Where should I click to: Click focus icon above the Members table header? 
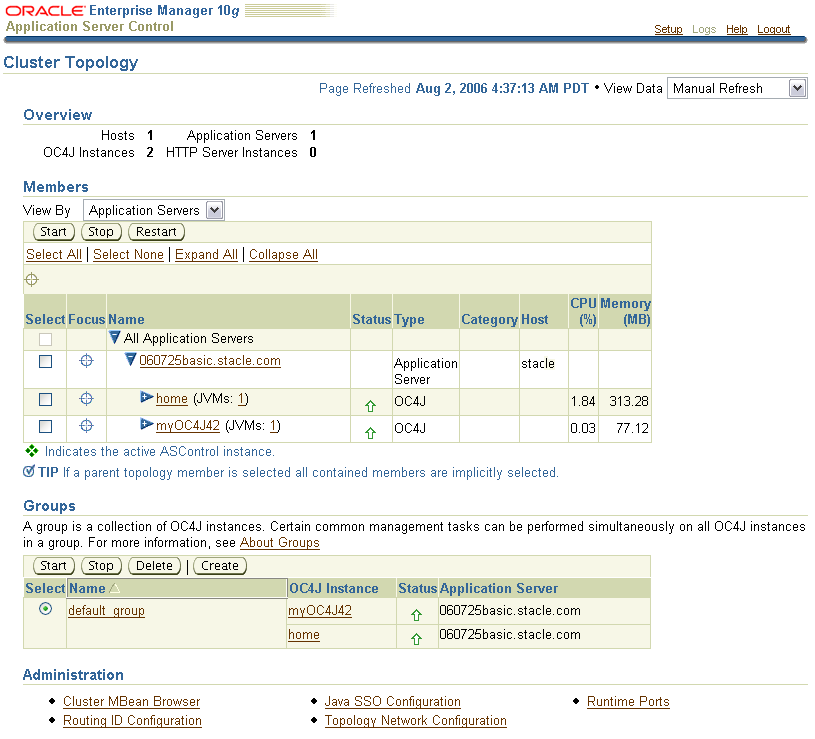(x=32, y=280)
